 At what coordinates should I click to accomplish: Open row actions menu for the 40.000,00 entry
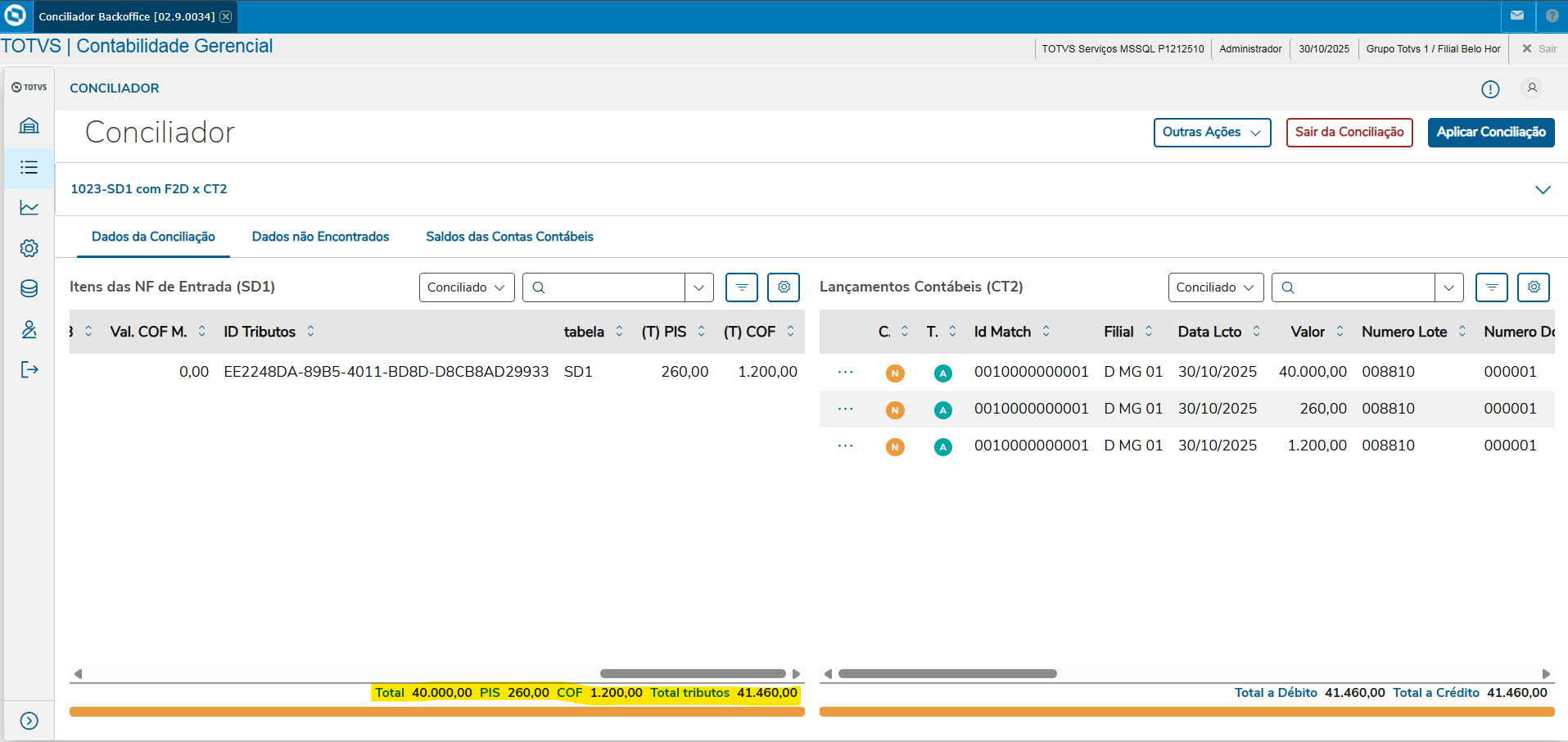[x=846, y=373]
